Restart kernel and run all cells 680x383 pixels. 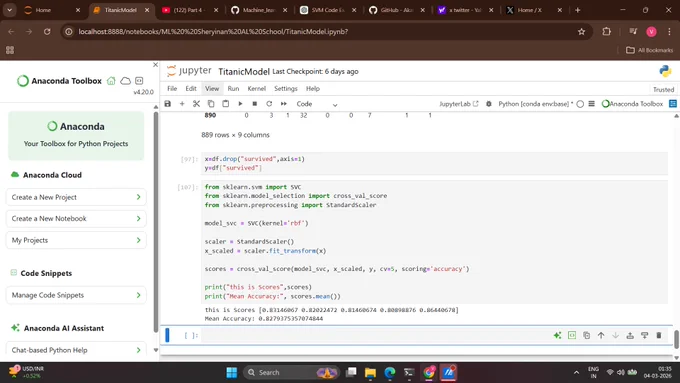[284, 104]
